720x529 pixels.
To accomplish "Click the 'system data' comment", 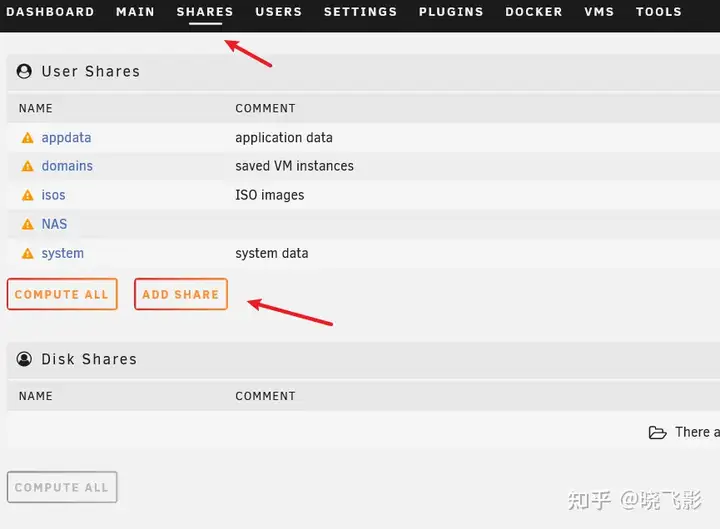I will tap(271, 253).
